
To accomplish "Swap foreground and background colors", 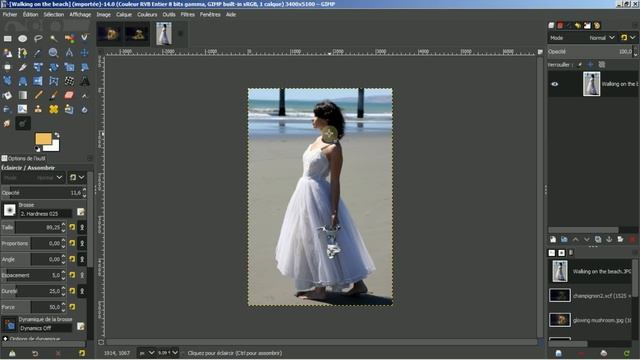I will coord(57,135).
